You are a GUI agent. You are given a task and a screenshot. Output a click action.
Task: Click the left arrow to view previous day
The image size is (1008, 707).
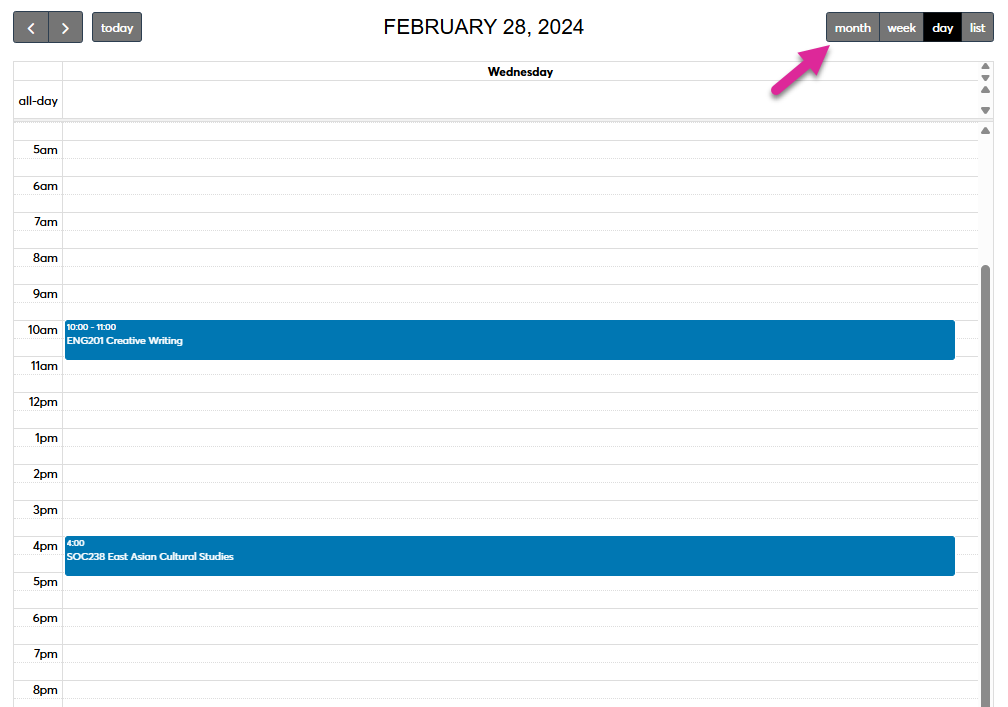[x=30, y=27]
